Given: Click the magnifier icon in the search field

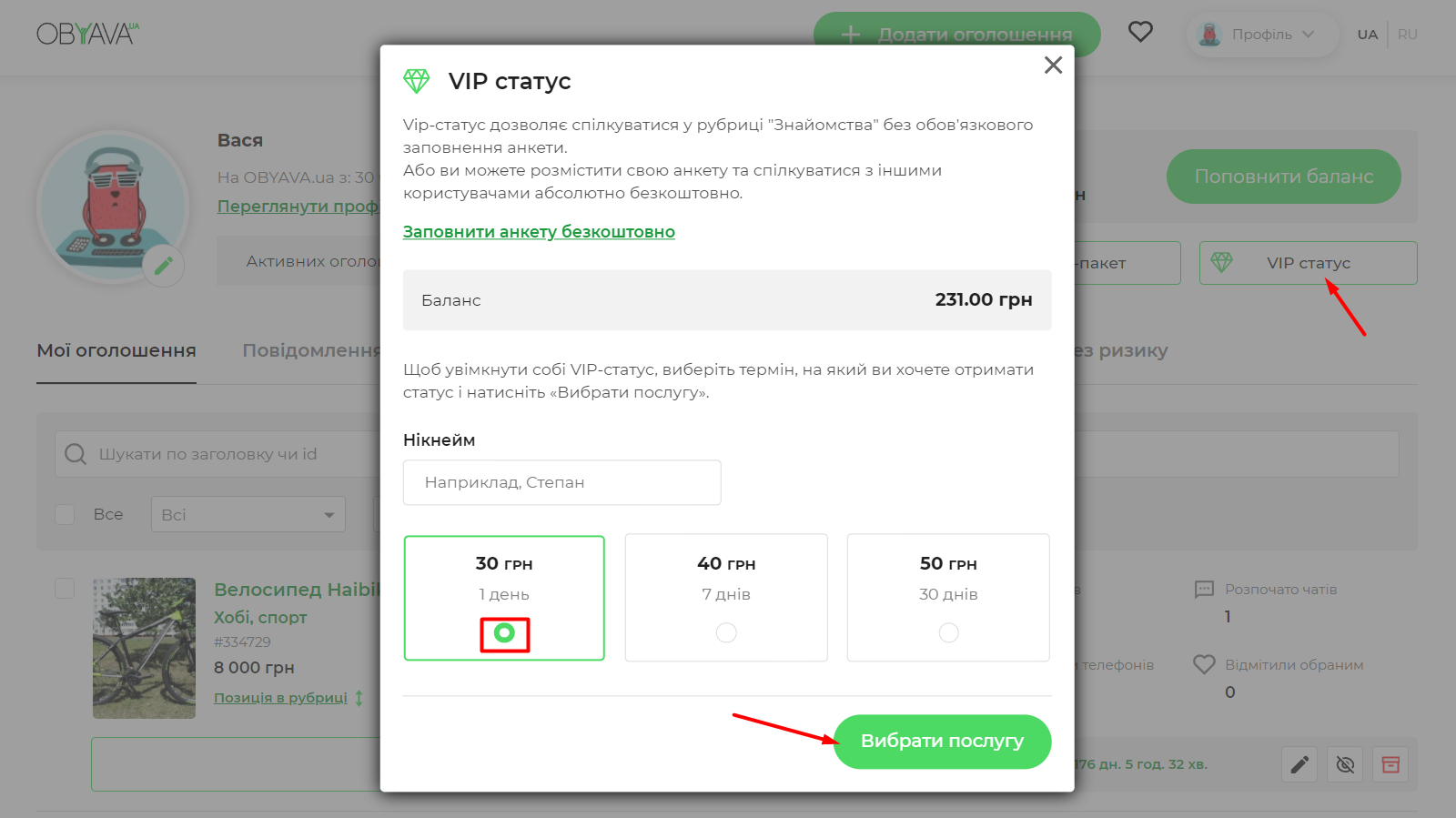Looking at the screenshot, I should pos(75,453).
